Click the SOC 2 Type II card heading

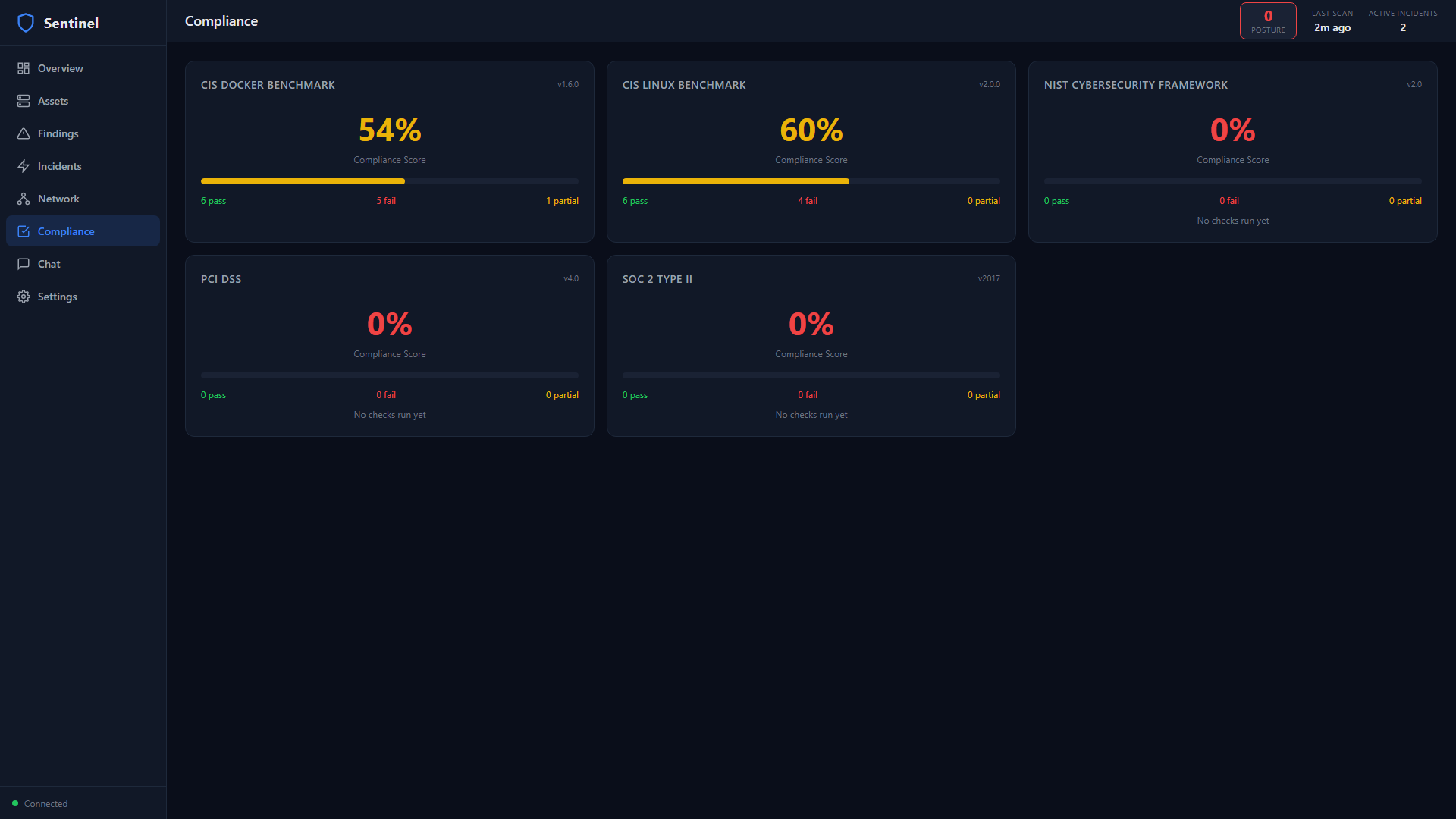(x=657, y=279)
